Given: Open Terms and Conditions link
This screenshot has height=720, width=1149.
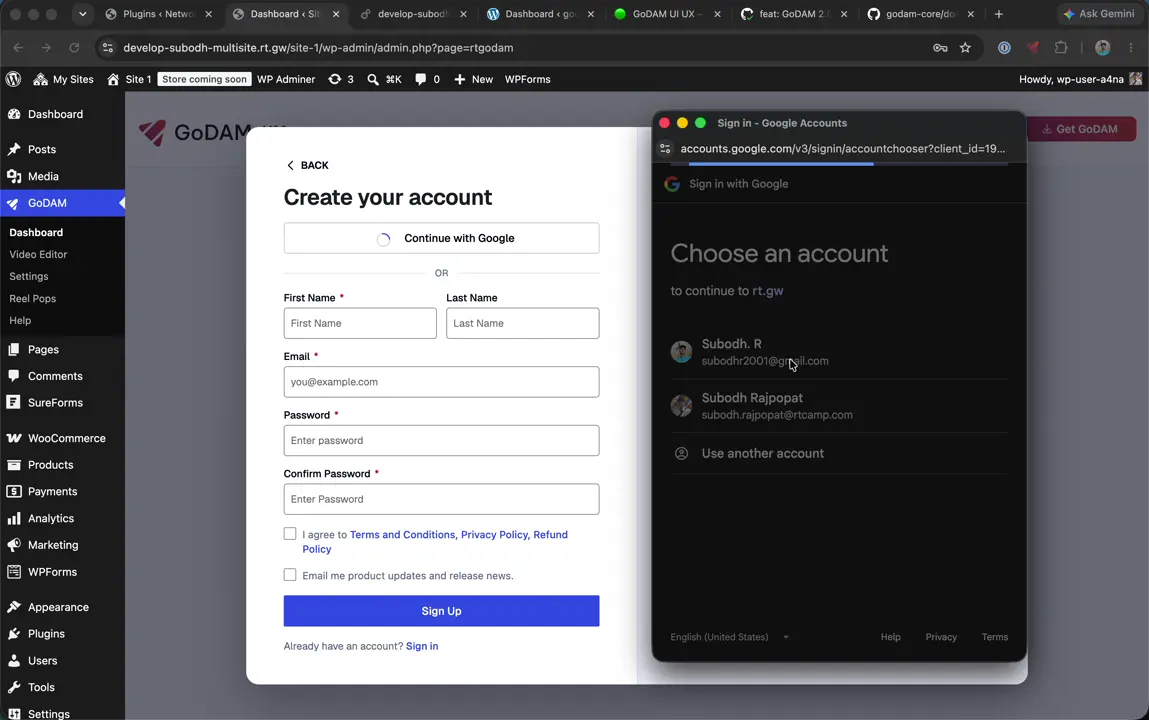Looking at the screenshot, I should [402, 535].
